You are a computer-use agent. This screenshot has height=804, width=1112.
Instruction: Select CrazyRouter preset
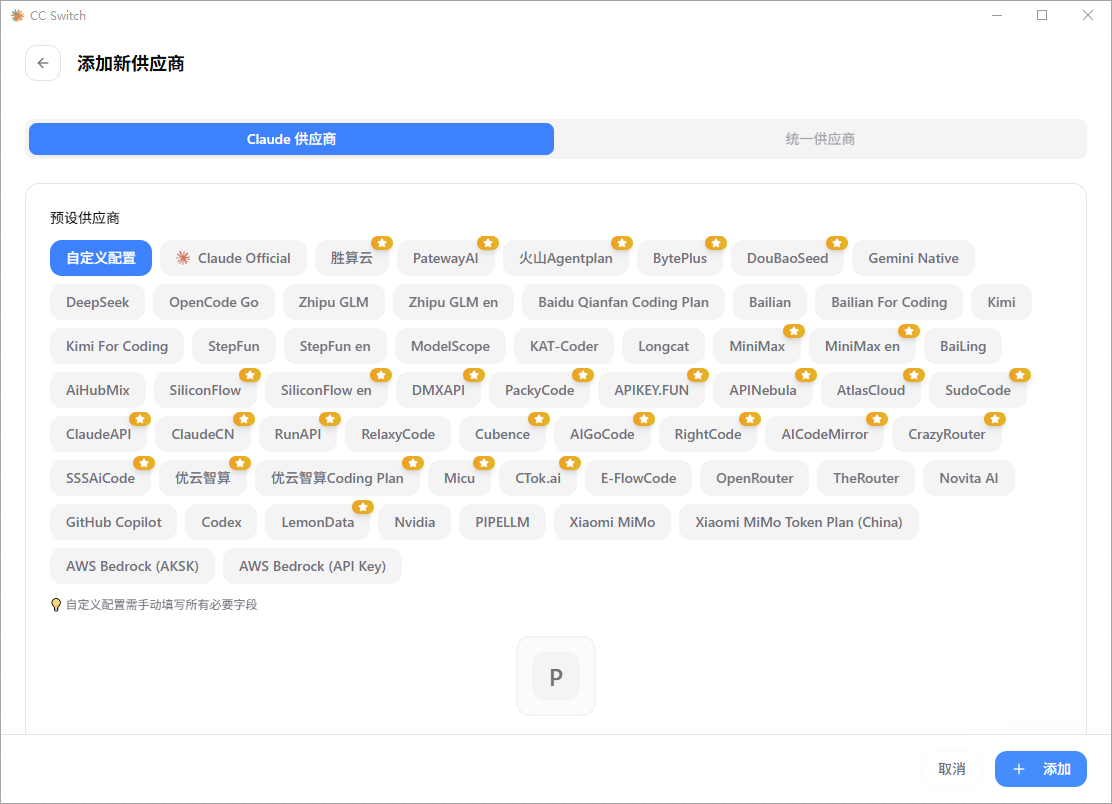pyautogui.click(x=947, y=434)
